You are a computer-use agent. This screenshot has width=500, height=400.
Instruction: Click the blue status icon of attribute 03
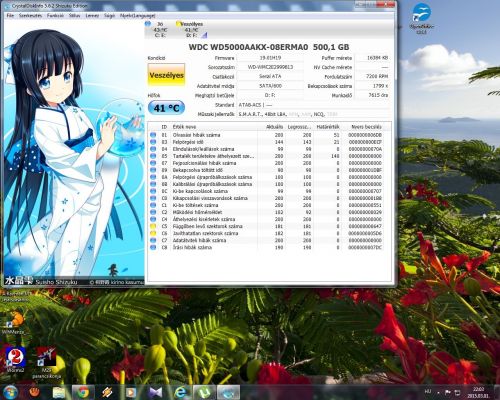coord(153,142)
